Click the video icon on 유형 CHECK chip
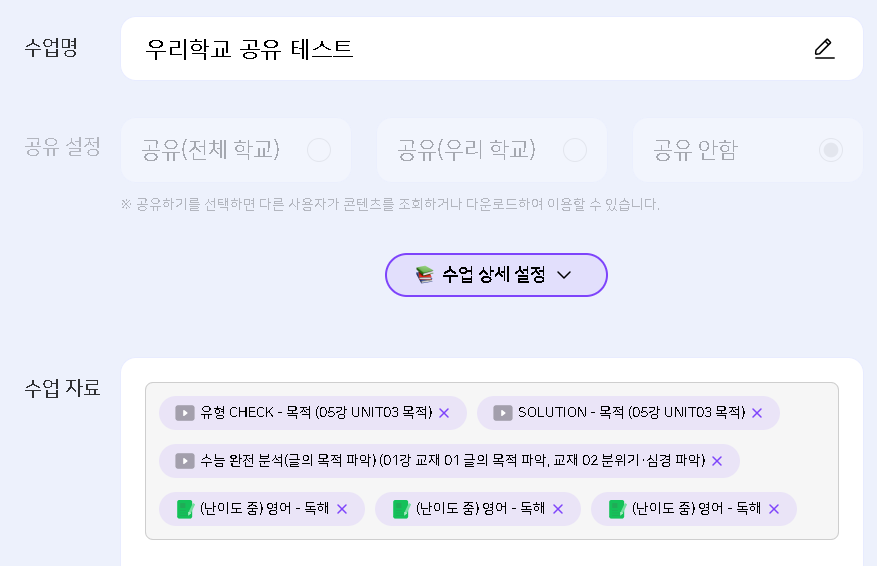 (x=185, y=413)
